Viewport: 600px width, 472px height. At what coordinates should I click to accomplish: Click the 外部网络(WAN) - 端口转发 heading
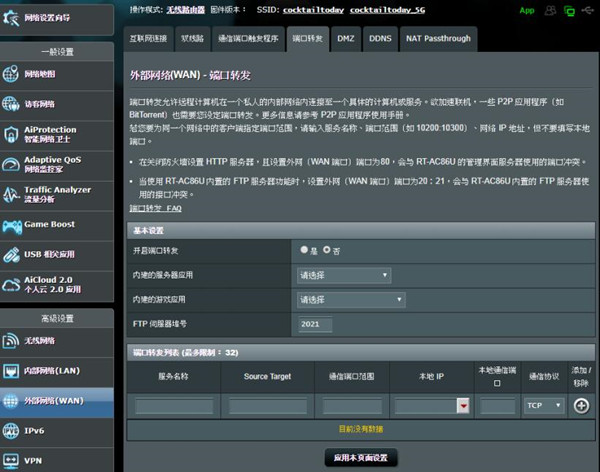pos(190,75)
